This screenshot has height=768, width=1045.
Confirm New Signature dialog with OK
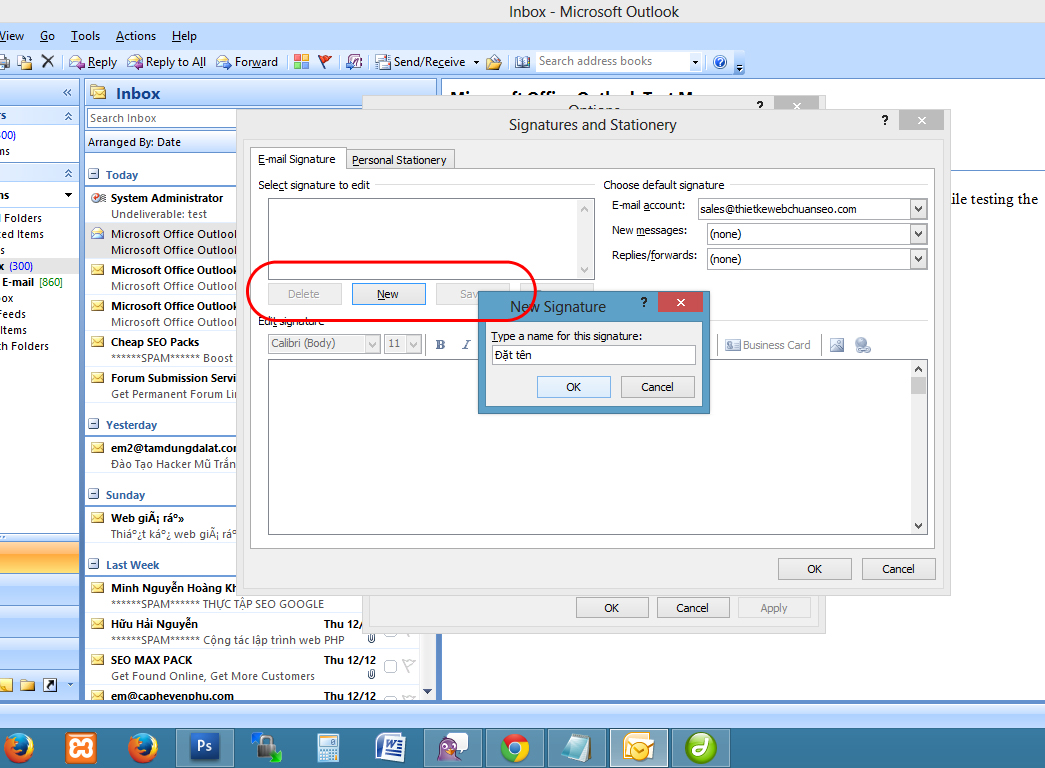coord(574,387)
